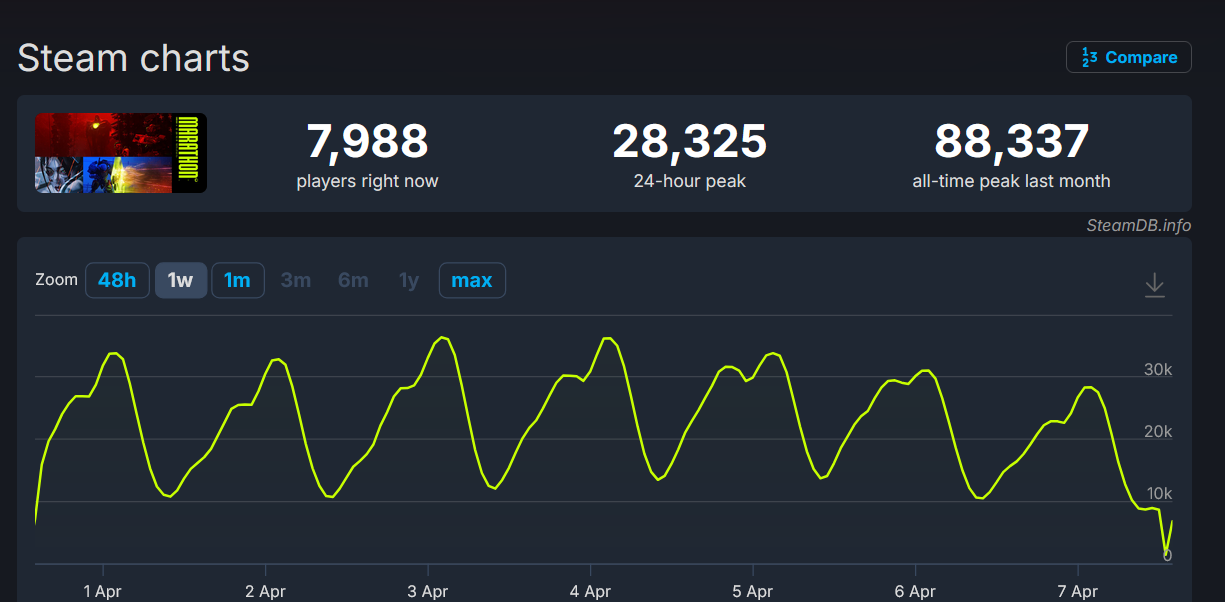This screenshot has width=1225, height=602.
Task: Click the players right now caption
Action: (x=368, y=181)
